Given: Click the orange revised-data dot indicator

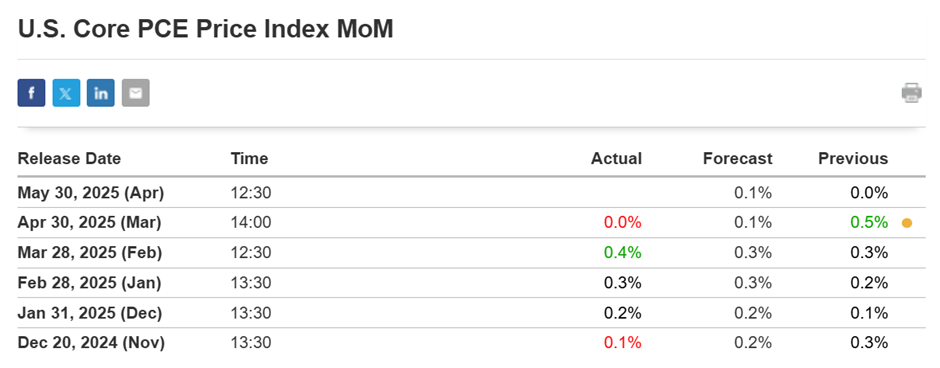Looking at the screenshot, I should 907,223.
